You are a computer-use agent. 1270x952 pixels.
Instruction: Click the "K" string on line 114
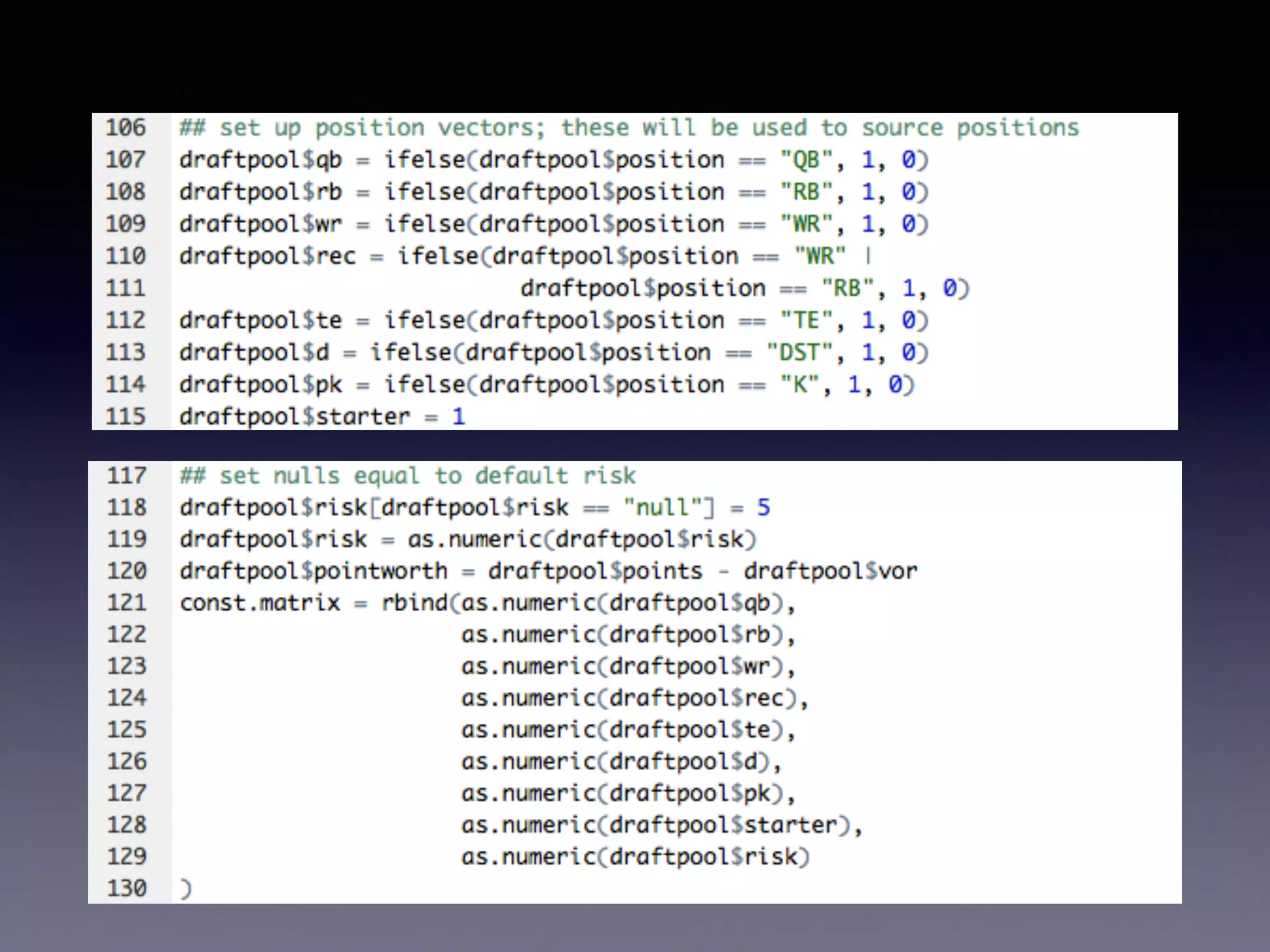point(799,385)
